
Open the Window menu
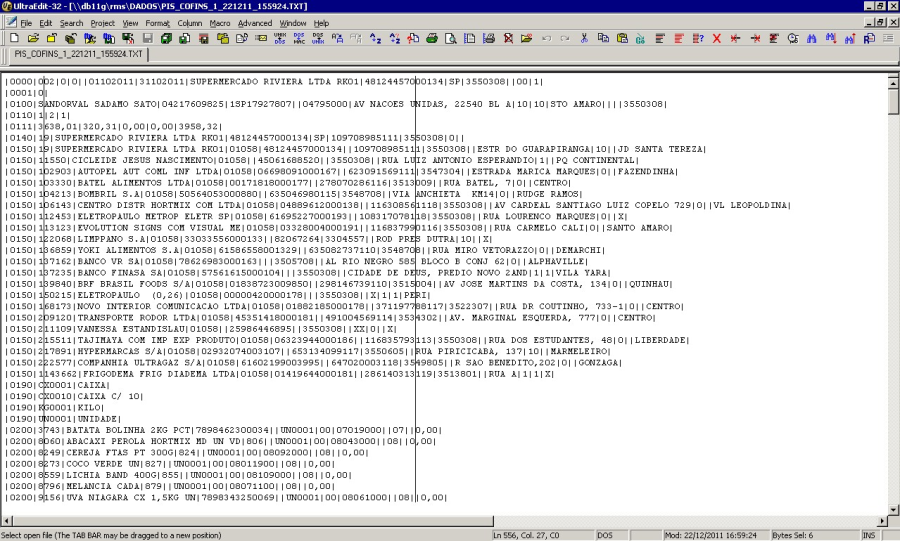[293, 23]
